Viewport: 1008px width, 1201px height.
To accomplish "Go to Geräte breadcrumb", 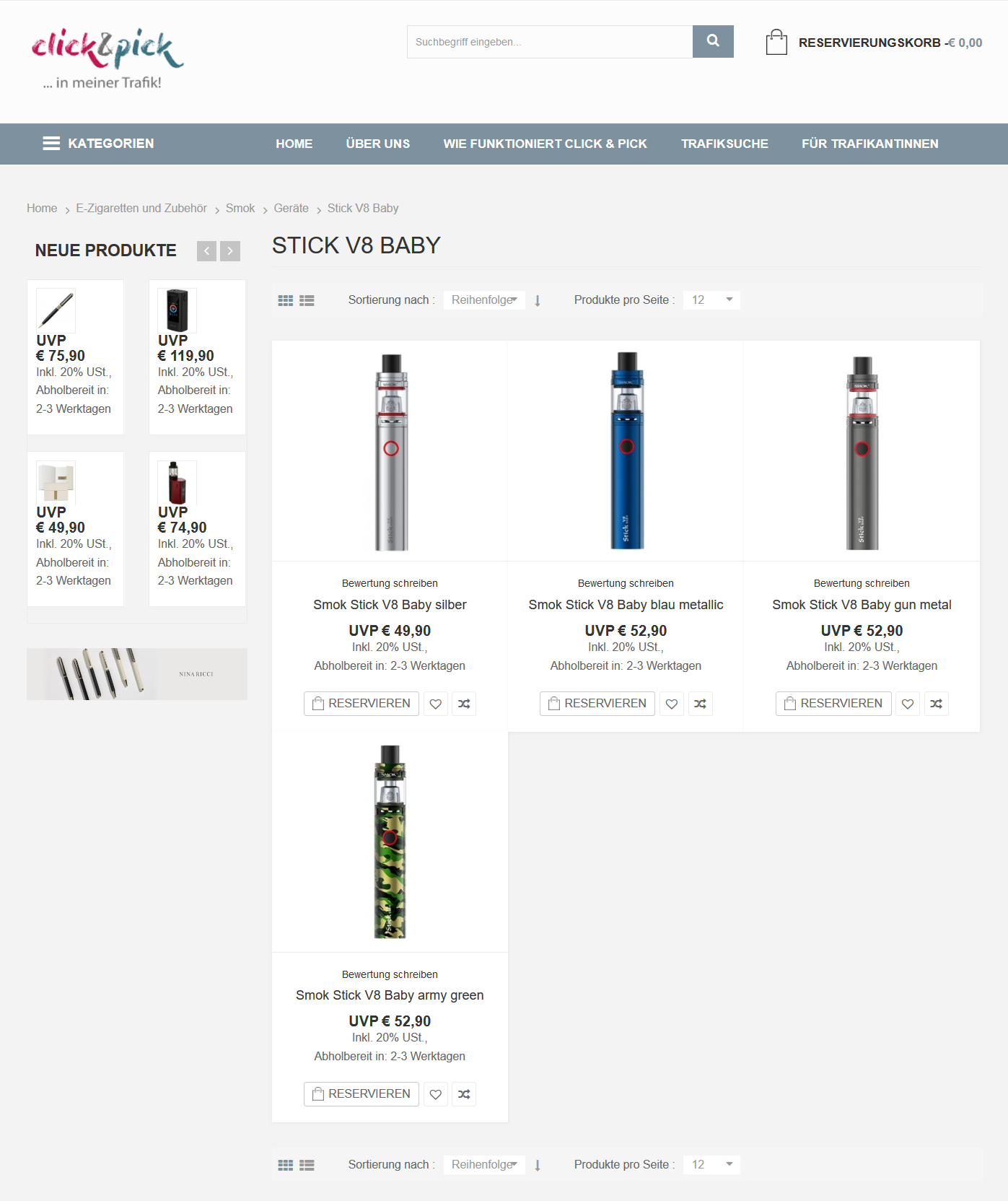I will point(292,209).
